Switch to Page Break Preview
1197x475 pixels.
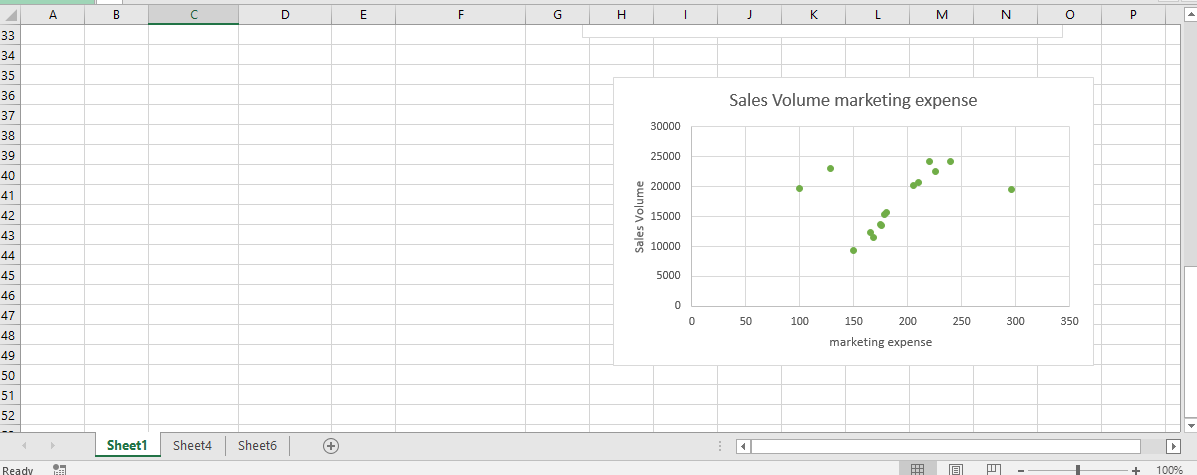tap(993, 470)
